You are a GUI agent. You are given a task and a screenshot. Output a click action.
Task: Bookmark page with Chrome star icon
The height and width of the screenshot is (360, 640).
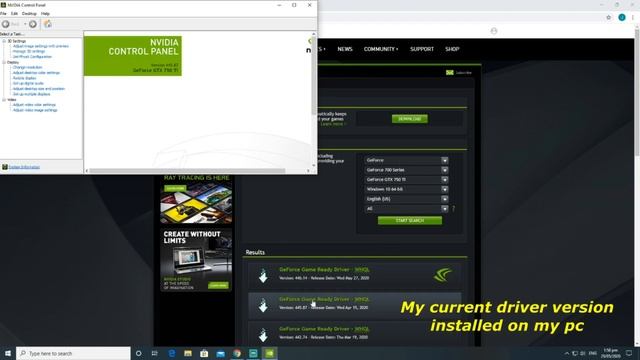(x=609, y=17)
